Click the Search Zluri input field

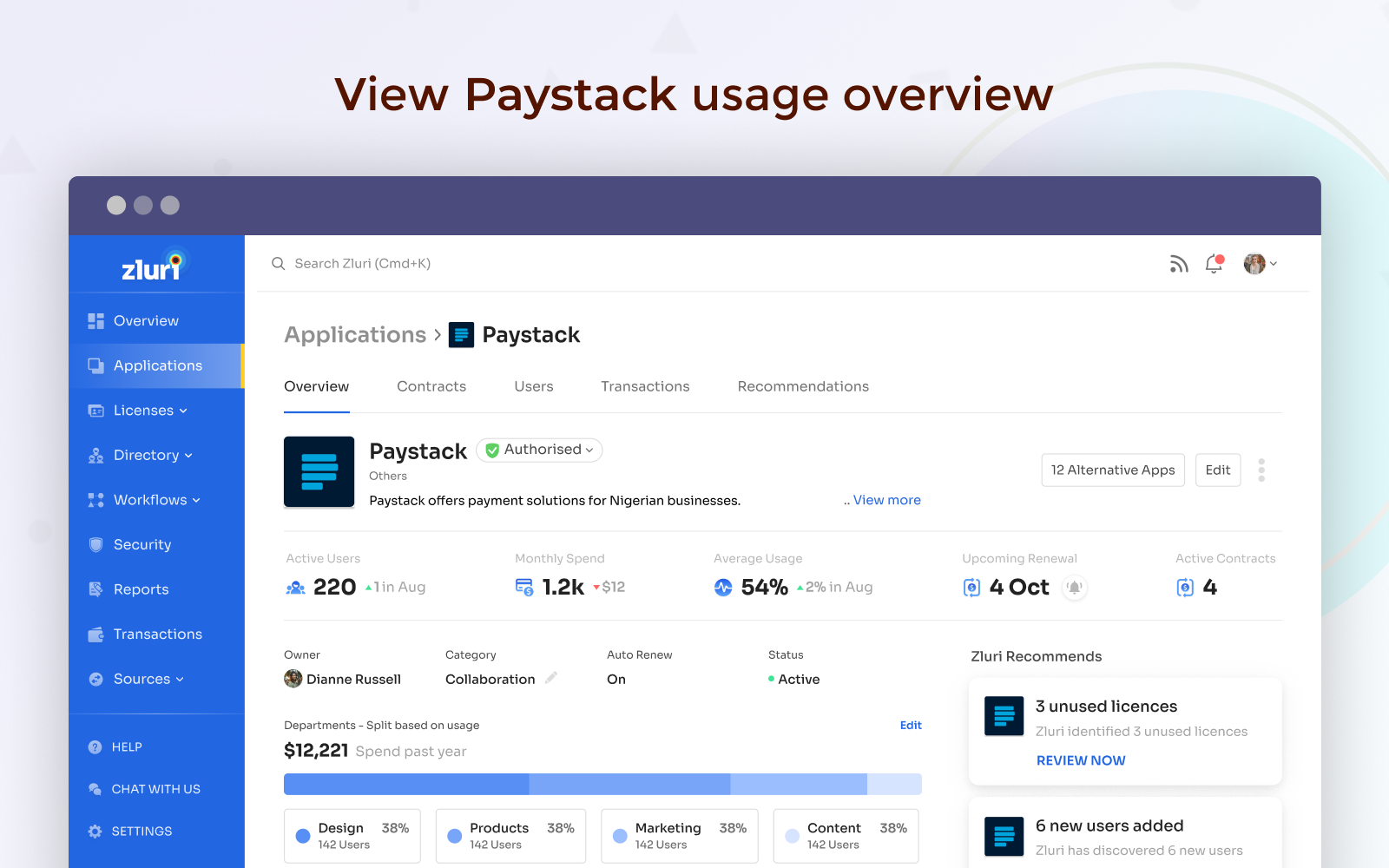click(363, 264)
